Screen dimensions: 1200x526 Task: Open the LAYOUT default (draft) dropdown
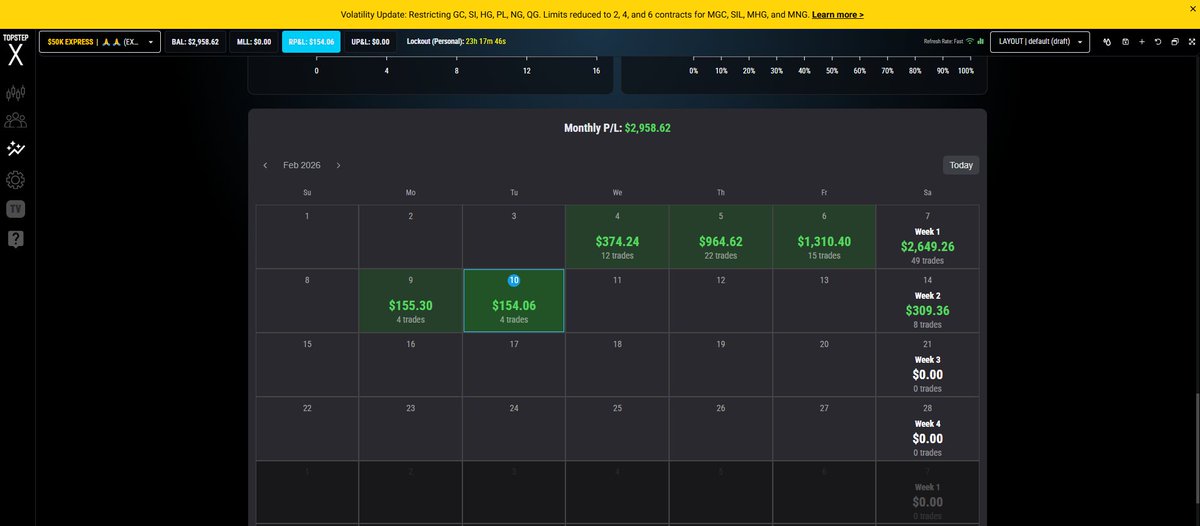click(1039, 42)
